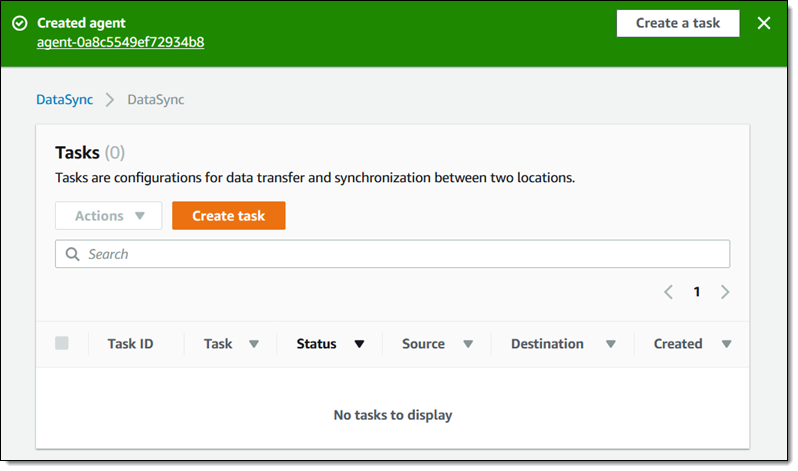Focus the tasks Search field

point(392,254)
